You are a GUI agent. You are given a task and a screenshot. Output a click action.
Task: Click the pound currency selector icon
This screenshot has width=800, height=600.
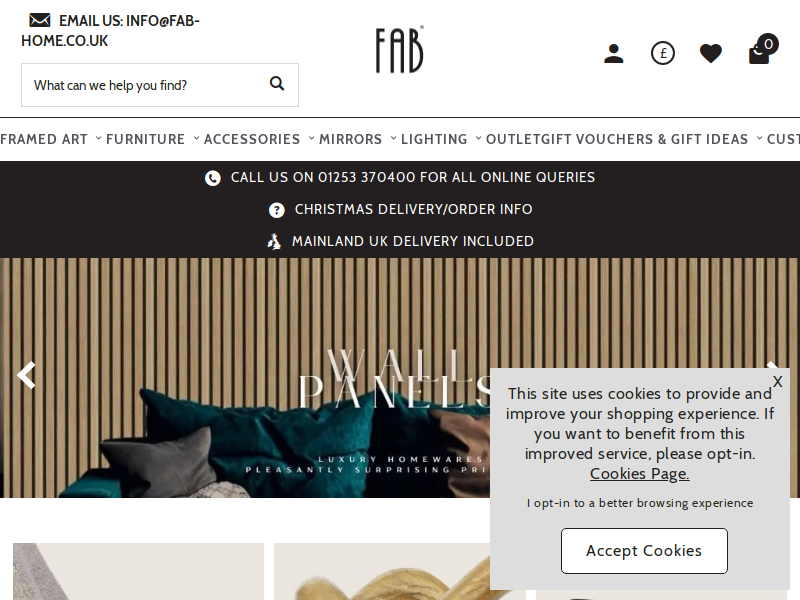663,53
